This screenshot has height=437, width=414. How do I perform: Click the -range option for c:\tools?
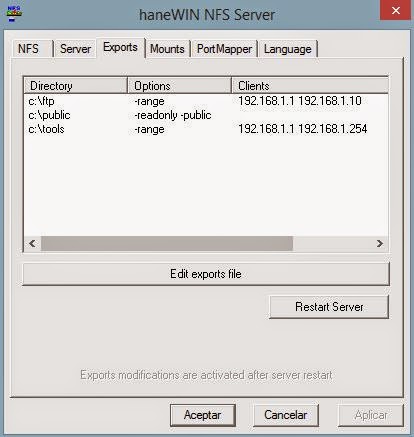[x=149, y=129]
